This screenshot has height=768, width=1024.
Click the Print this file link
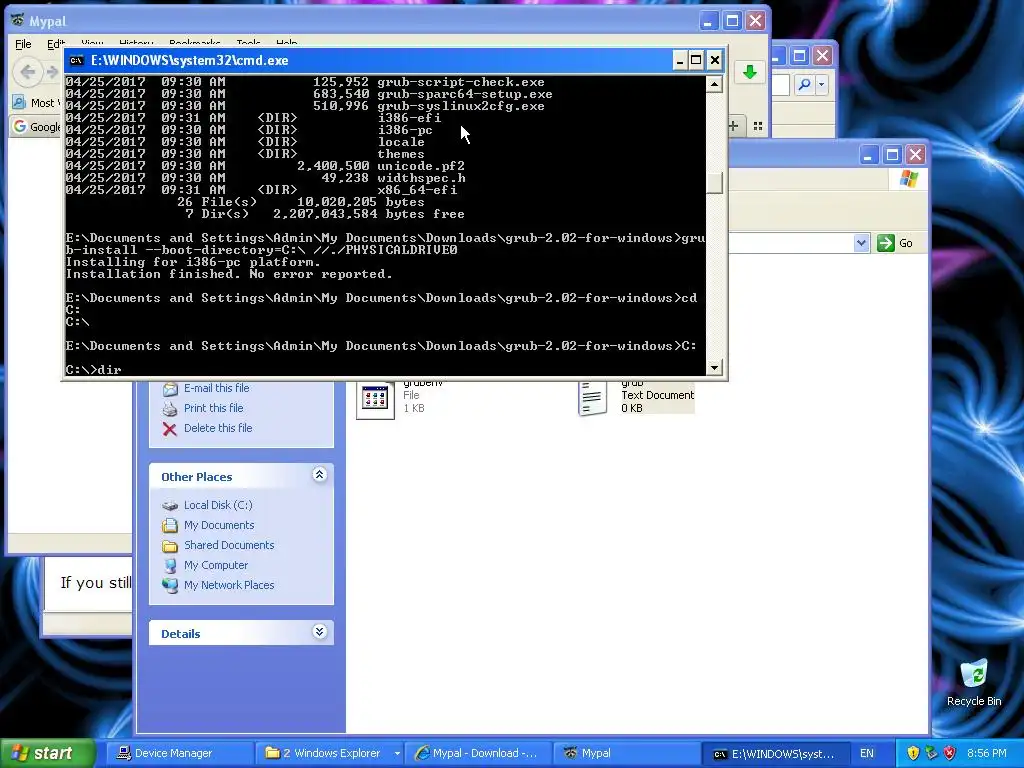[x=214, y=408]
